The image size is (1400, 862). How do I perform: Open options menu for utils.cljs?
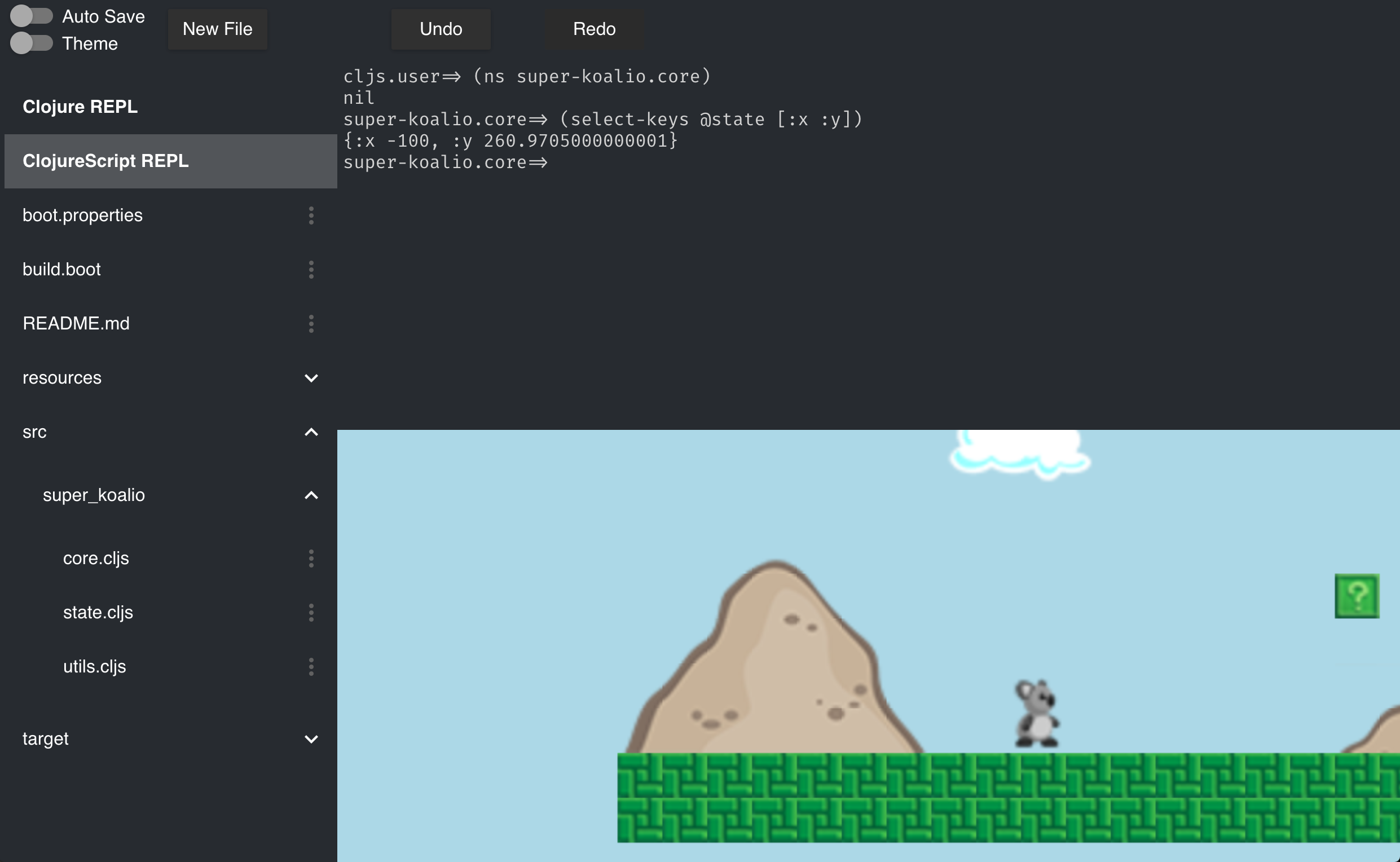pyautogui.click(x=311, y=666)
